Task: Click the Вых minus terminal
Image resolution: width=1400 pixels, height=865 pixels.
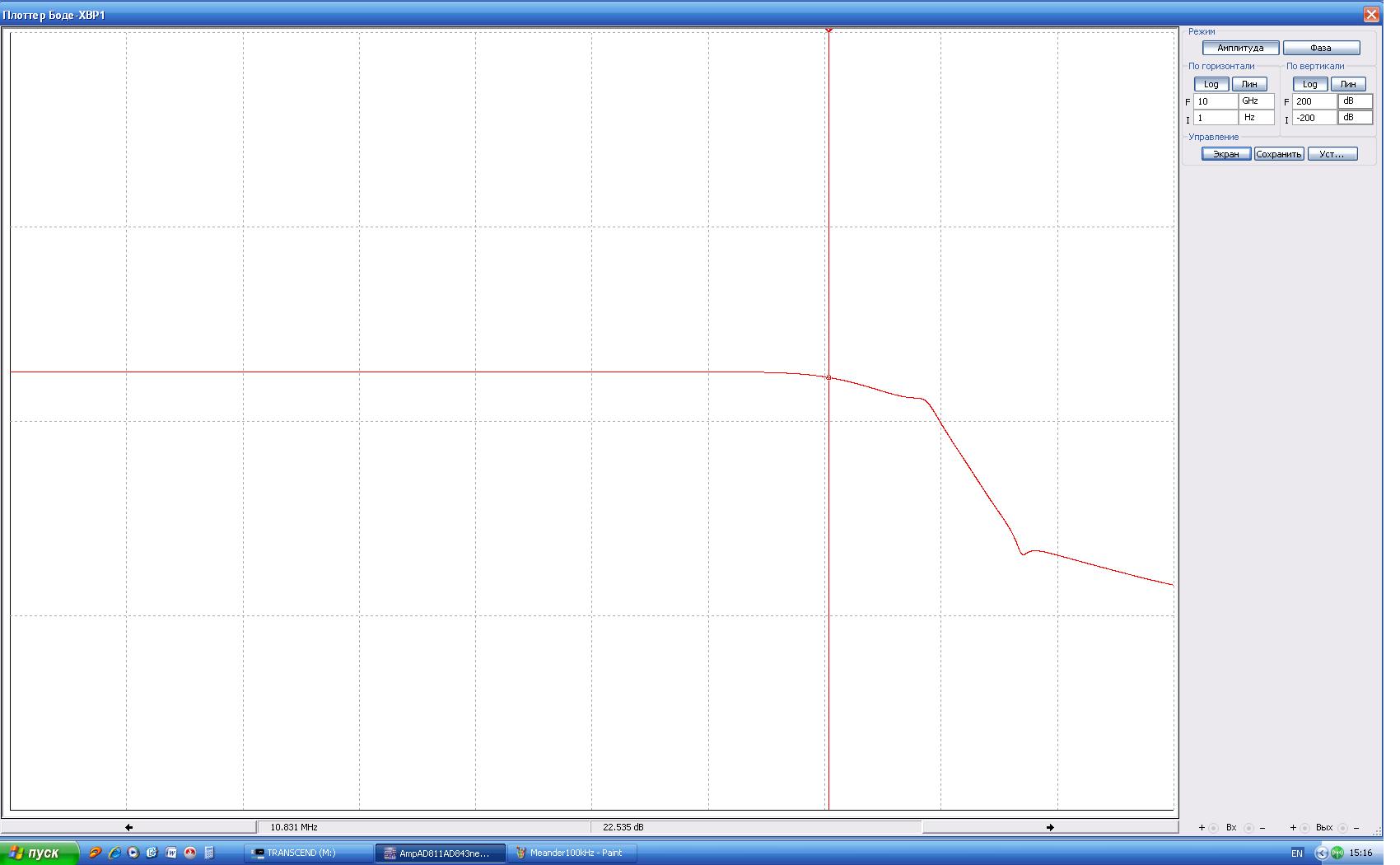Action: [x=1343, y=828]
